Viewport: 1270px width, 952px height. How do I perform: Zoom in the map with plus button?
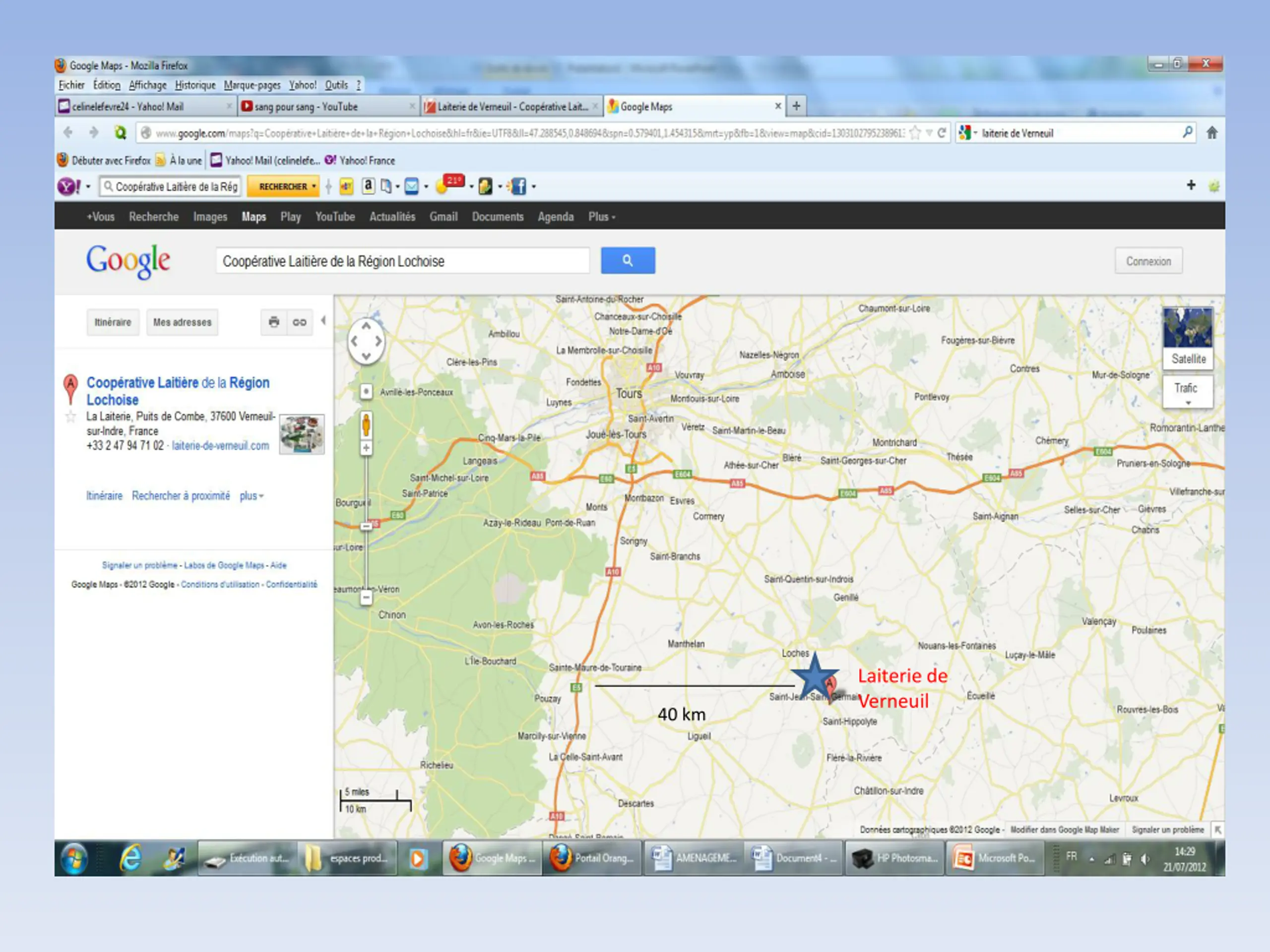pos(366,448)
